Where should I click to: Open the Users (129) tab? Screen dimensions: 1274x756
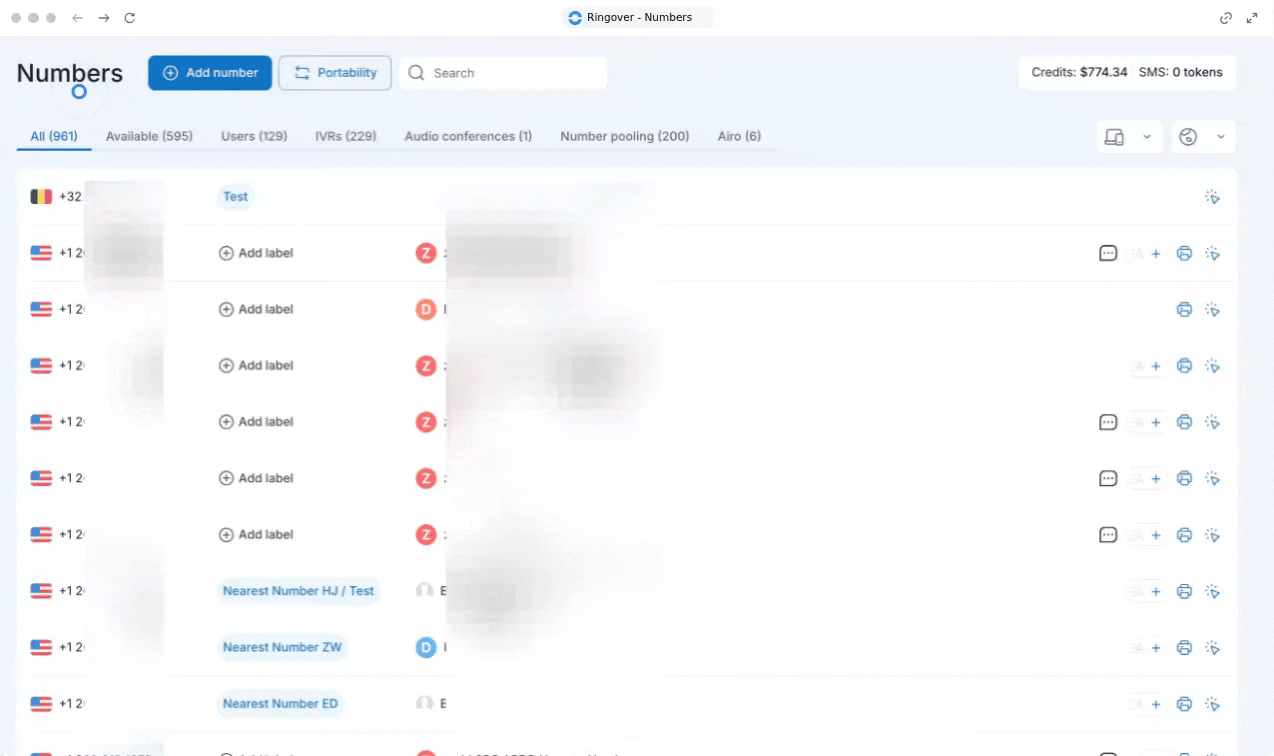tap(254, 136)
